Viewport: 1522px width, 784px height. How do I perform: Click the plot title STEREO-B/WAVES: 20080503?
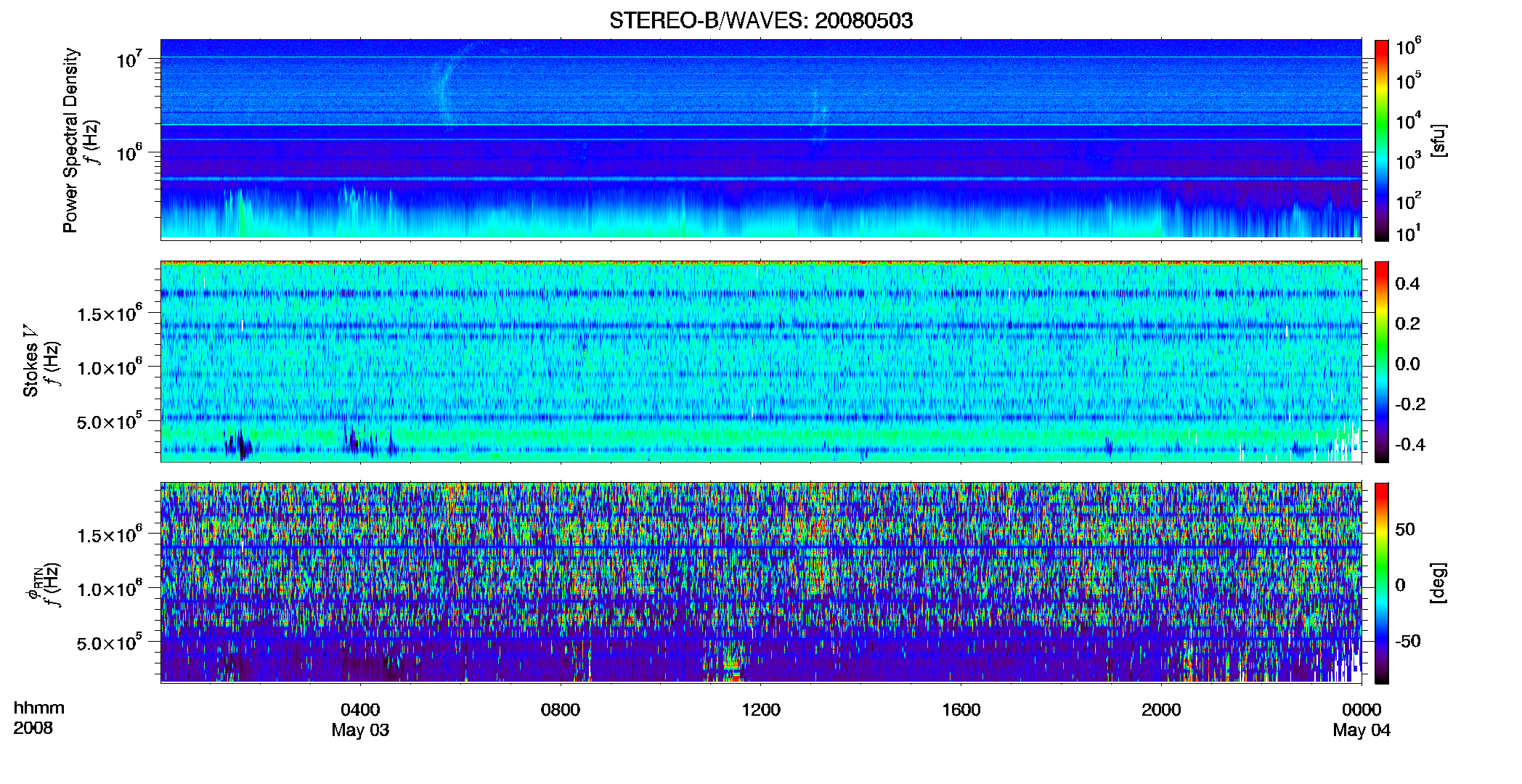[760, 20]
